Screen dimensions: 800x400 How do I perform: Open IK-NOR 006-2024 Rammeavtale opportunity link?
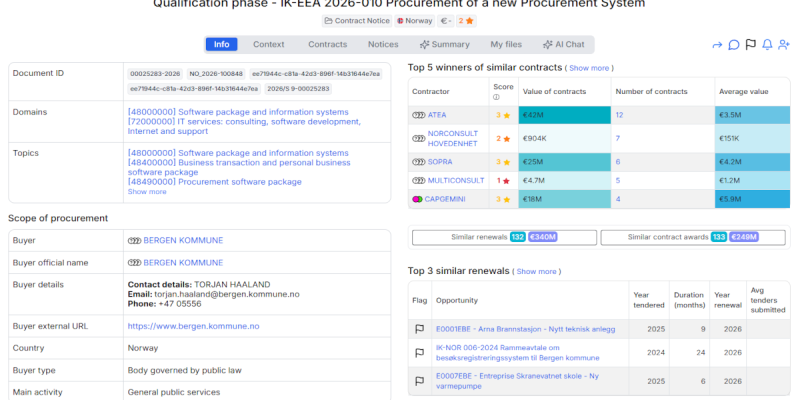(518, 353)
